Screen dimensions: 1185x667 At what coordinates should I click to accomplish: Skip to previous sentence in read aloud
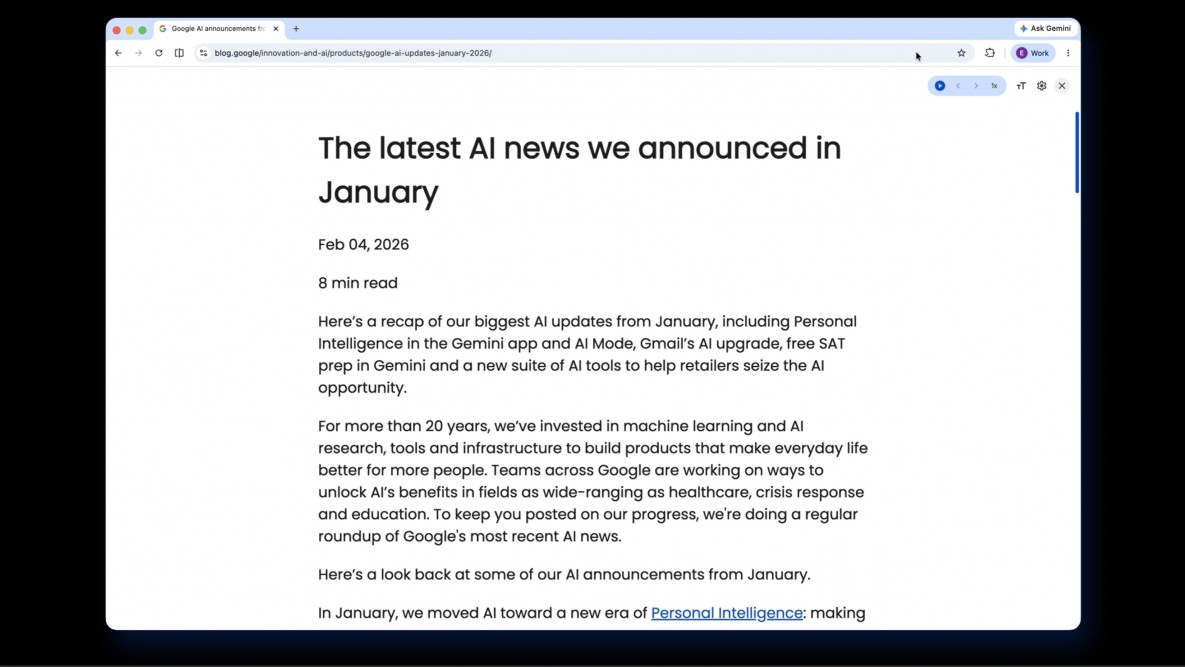pyautogui.click(x=958, y=86)
